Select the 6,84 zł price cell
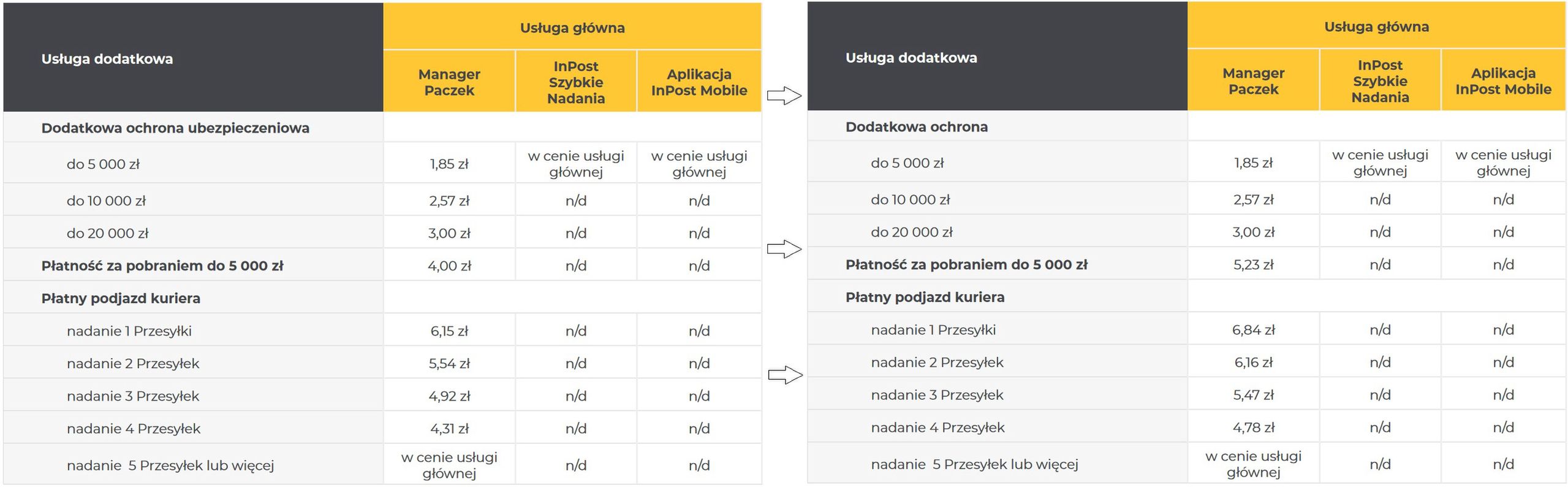 1253,329
